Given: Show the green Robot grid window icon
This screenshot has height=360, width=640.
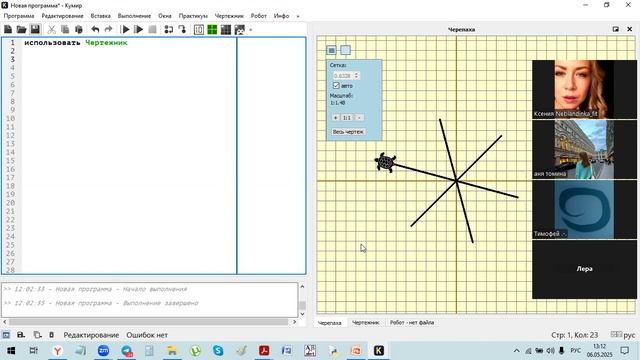Looking at the screenshot, I should [x=212, y=29].
